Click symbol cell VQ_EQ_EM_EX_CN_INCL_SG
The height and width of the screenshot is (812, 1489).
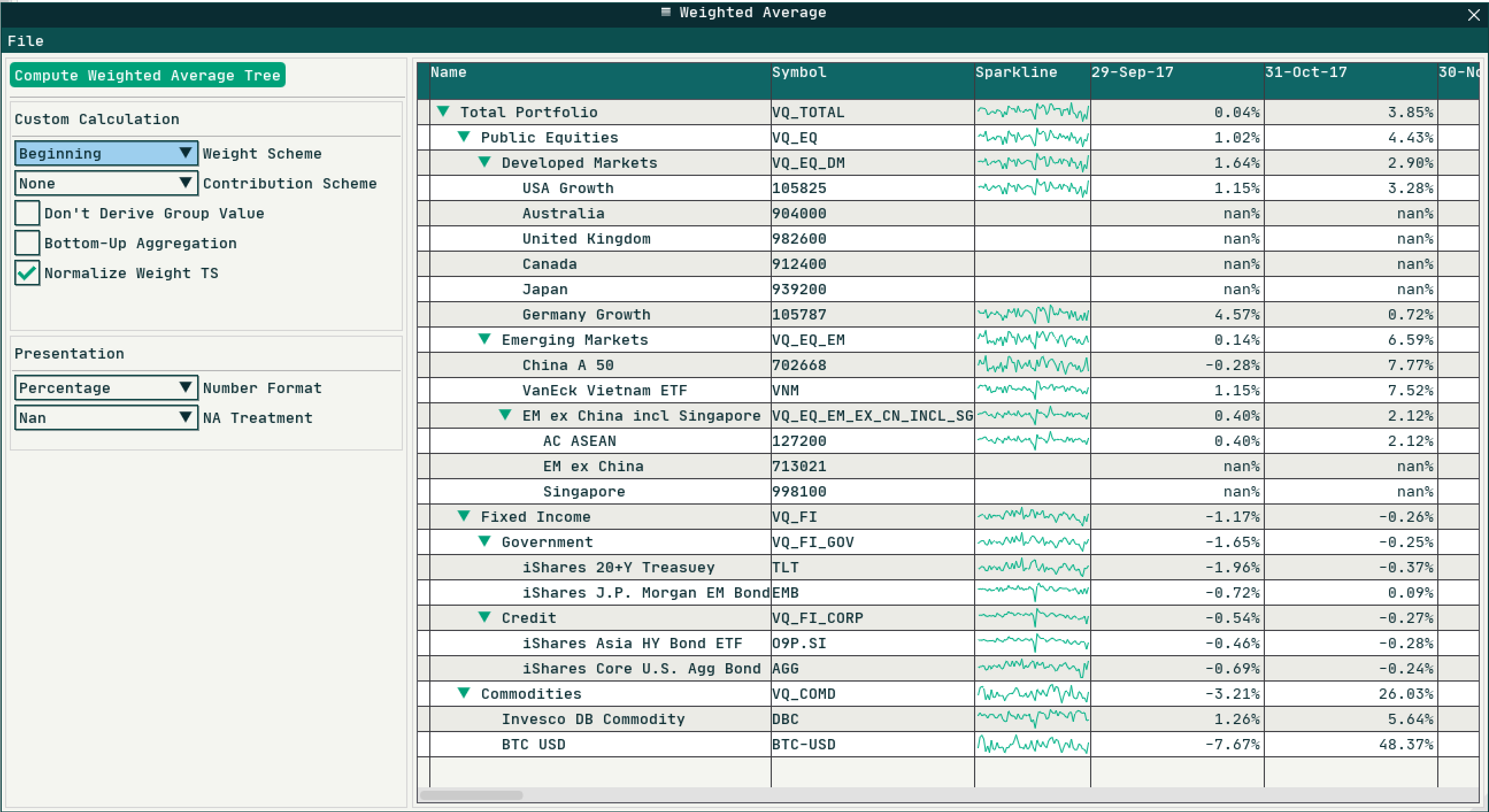[872, 415]
